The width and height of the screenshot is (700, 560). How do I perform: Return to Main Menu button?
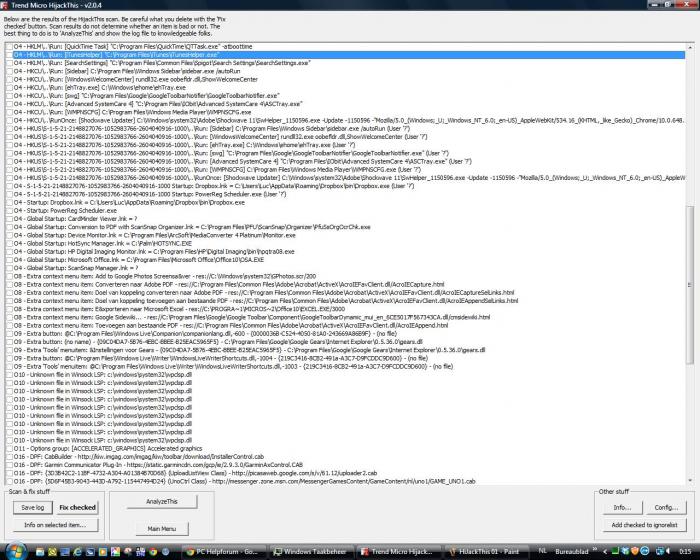pos(162,529)
